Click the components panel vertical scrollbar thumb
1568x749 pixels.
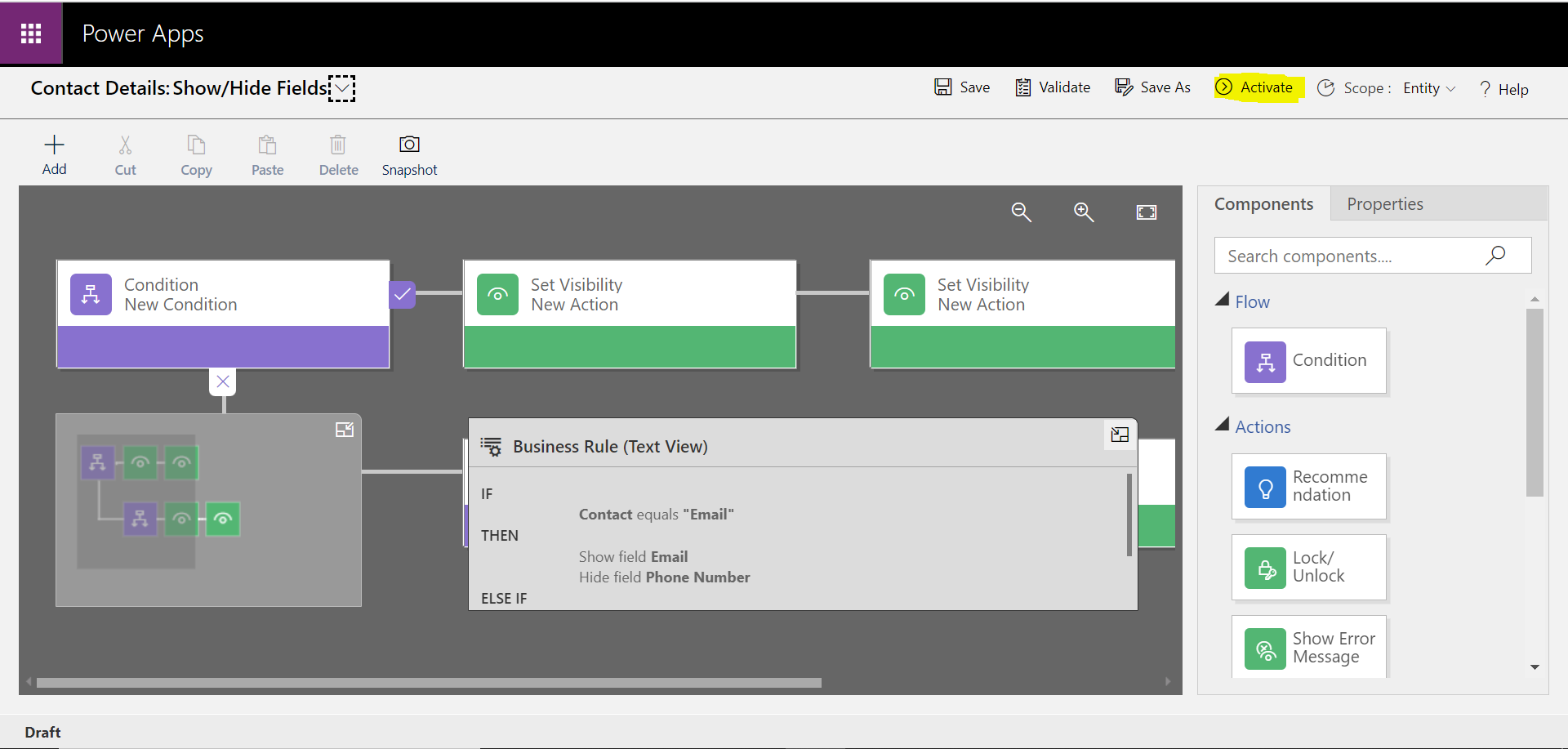click(x=1535, y=403)
